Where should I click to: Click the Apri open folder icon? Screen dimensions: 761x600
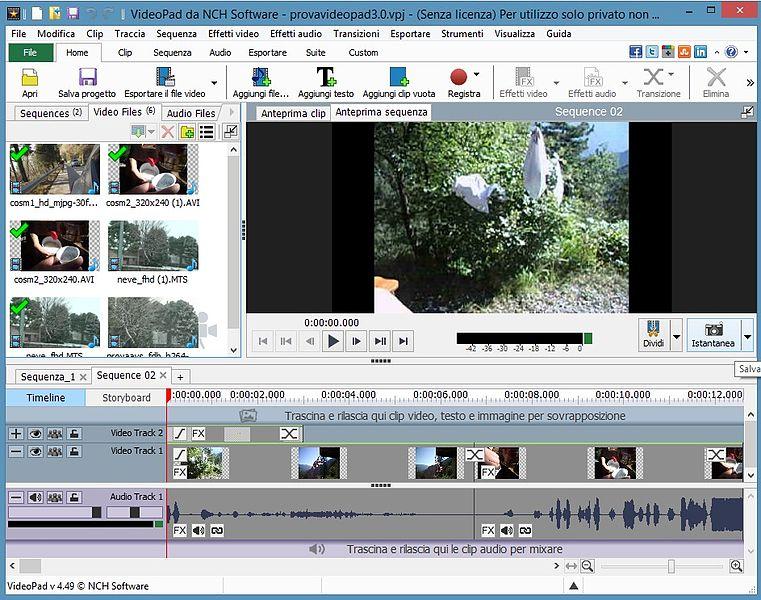pos(30,78)
